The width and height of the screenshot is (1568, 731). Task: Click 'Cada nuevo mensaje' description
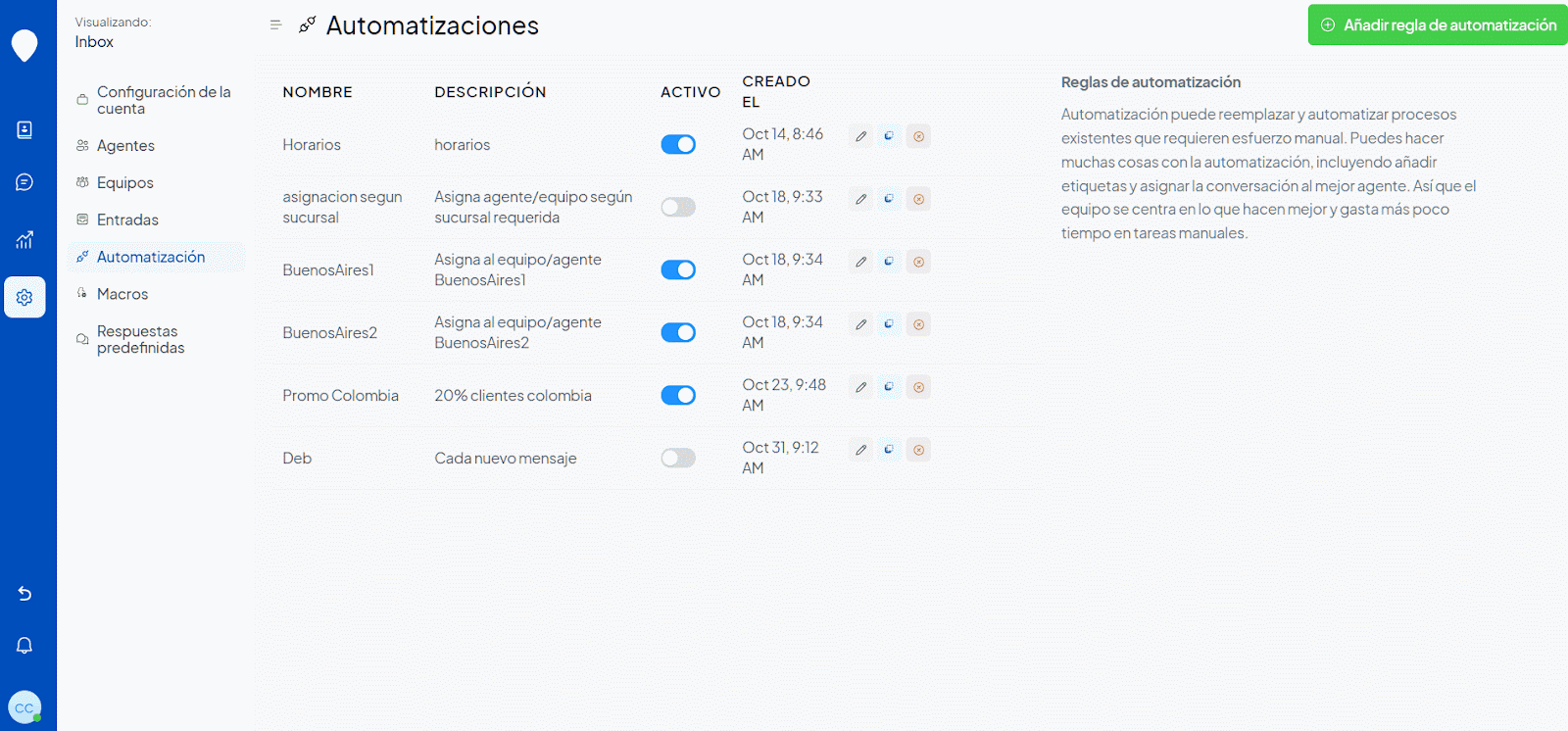pyautogui.click(x=506, y=459)
